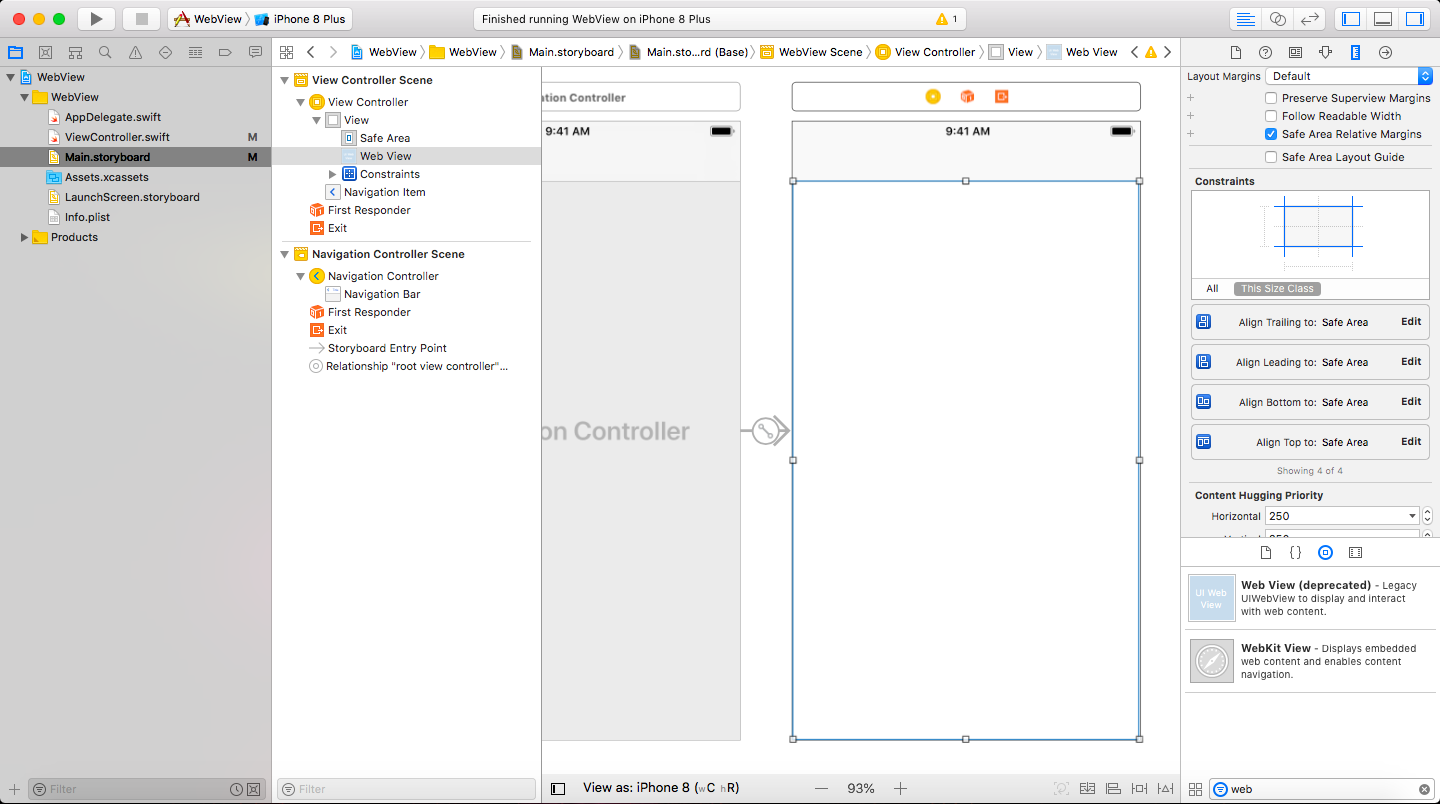Screen dimensions: 1440x804
Task: Expand the Products folder
Action: 24,237
